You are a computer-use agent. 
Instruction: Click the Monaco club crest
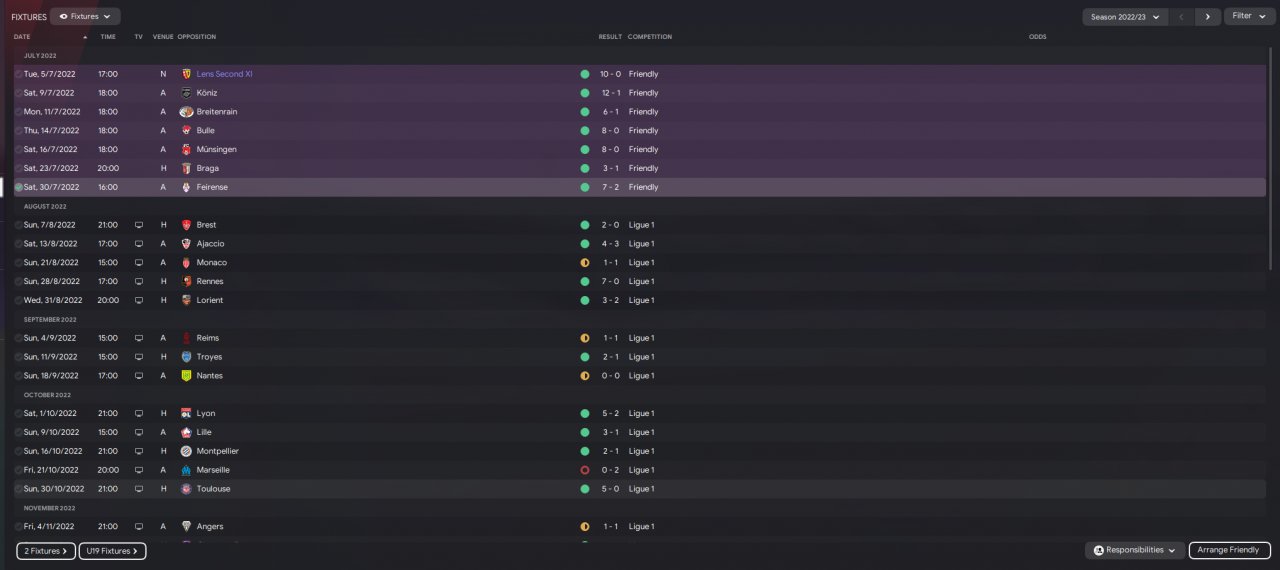186,262
